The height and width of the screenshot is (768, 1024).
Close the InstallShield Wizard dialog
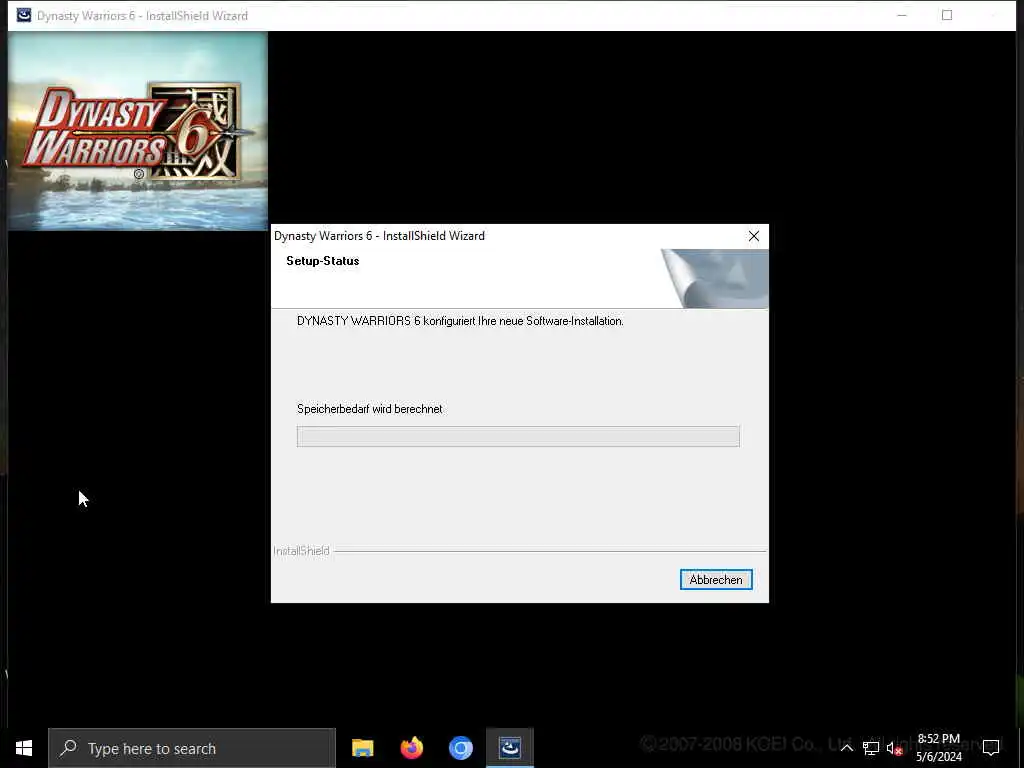[x=754, y=236]
